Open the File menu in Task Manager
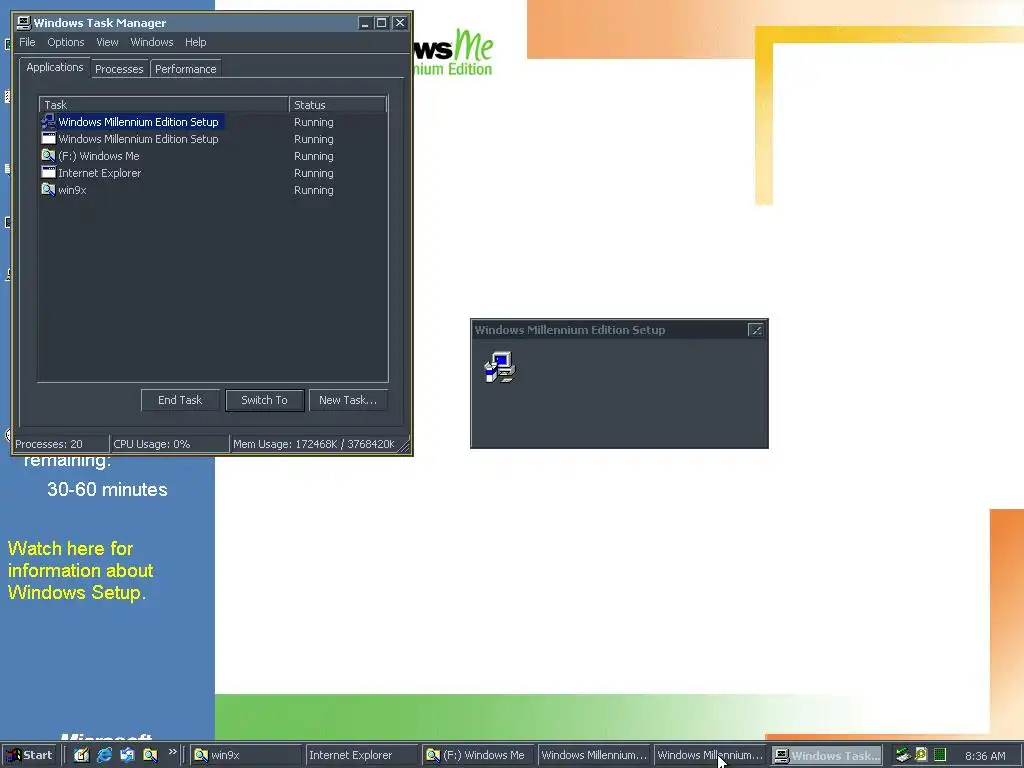Viewport: 1024px width, 768px height. click(27, 42)
